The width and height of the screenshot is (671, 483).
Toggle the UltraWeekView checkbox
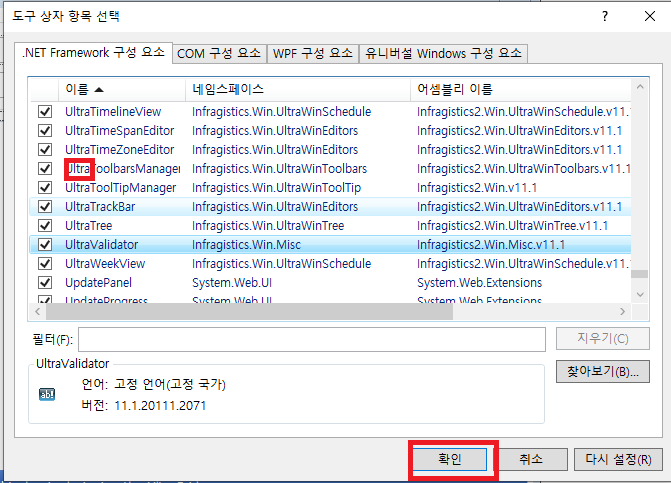pos(45,264)
